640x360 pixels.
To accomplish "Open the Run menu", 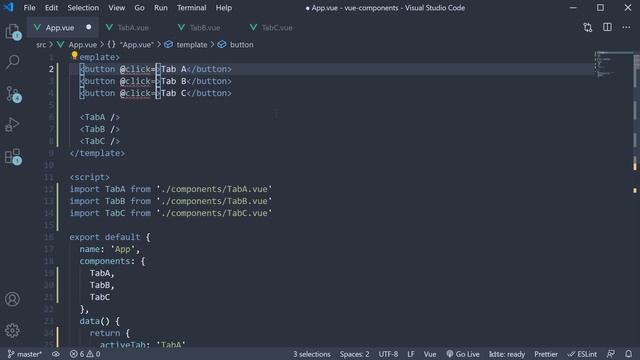I will point(161,8).
